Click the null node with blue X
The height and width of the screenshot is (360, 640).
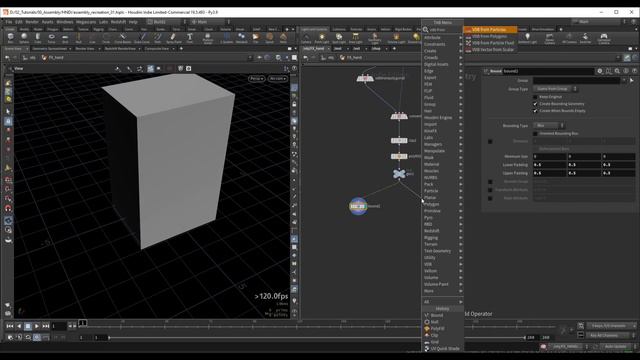tap(399, 174)
